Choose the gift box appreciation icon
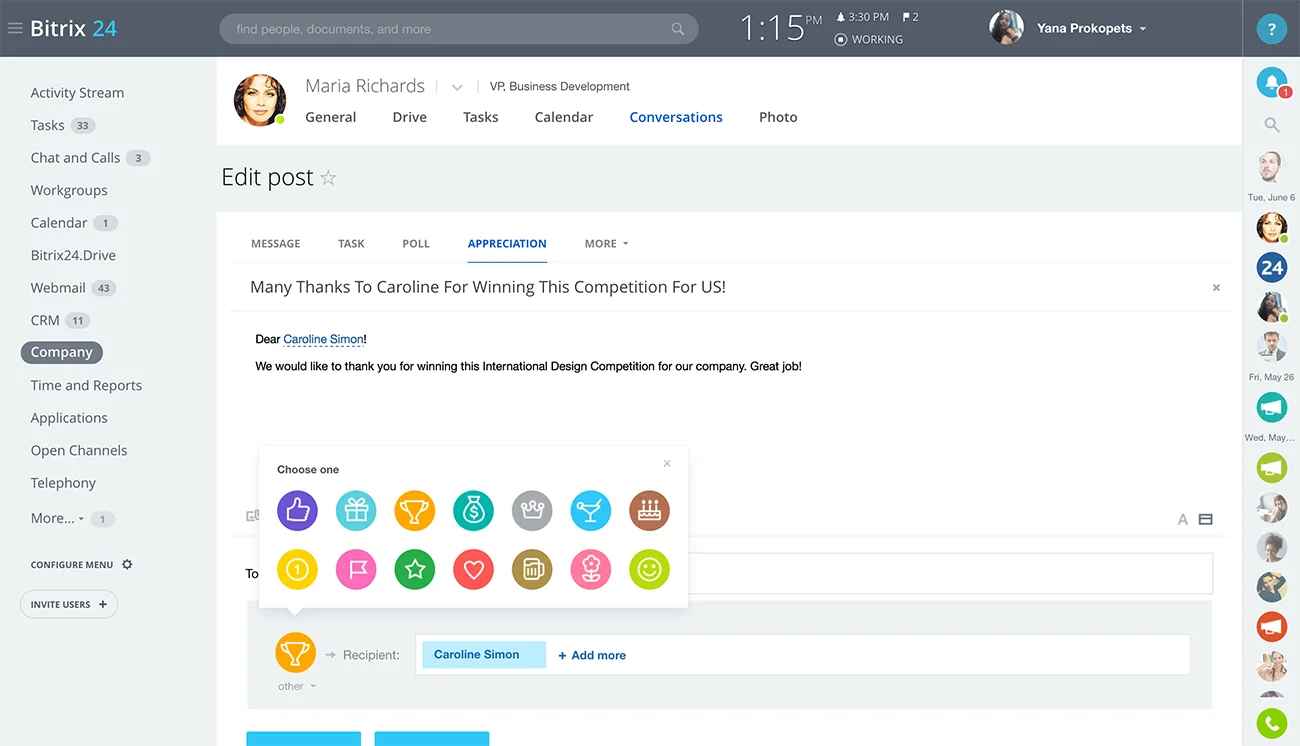Screen dimensions: 1300x746 point(356,511)
